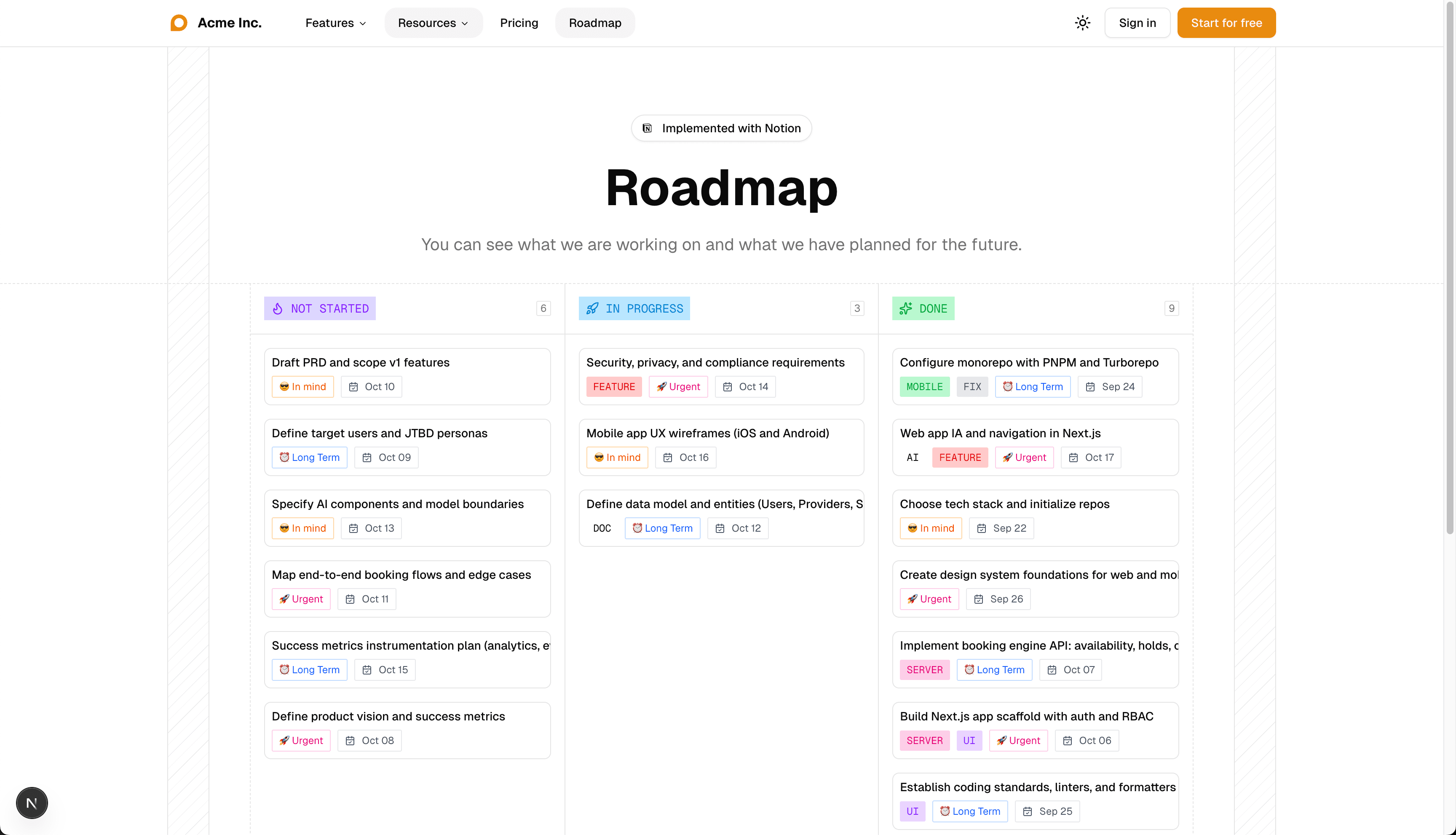Click the Sign in button
Image resolution: width=1456 pixels, height=835 pixels.
click(x=1137, y=22)
